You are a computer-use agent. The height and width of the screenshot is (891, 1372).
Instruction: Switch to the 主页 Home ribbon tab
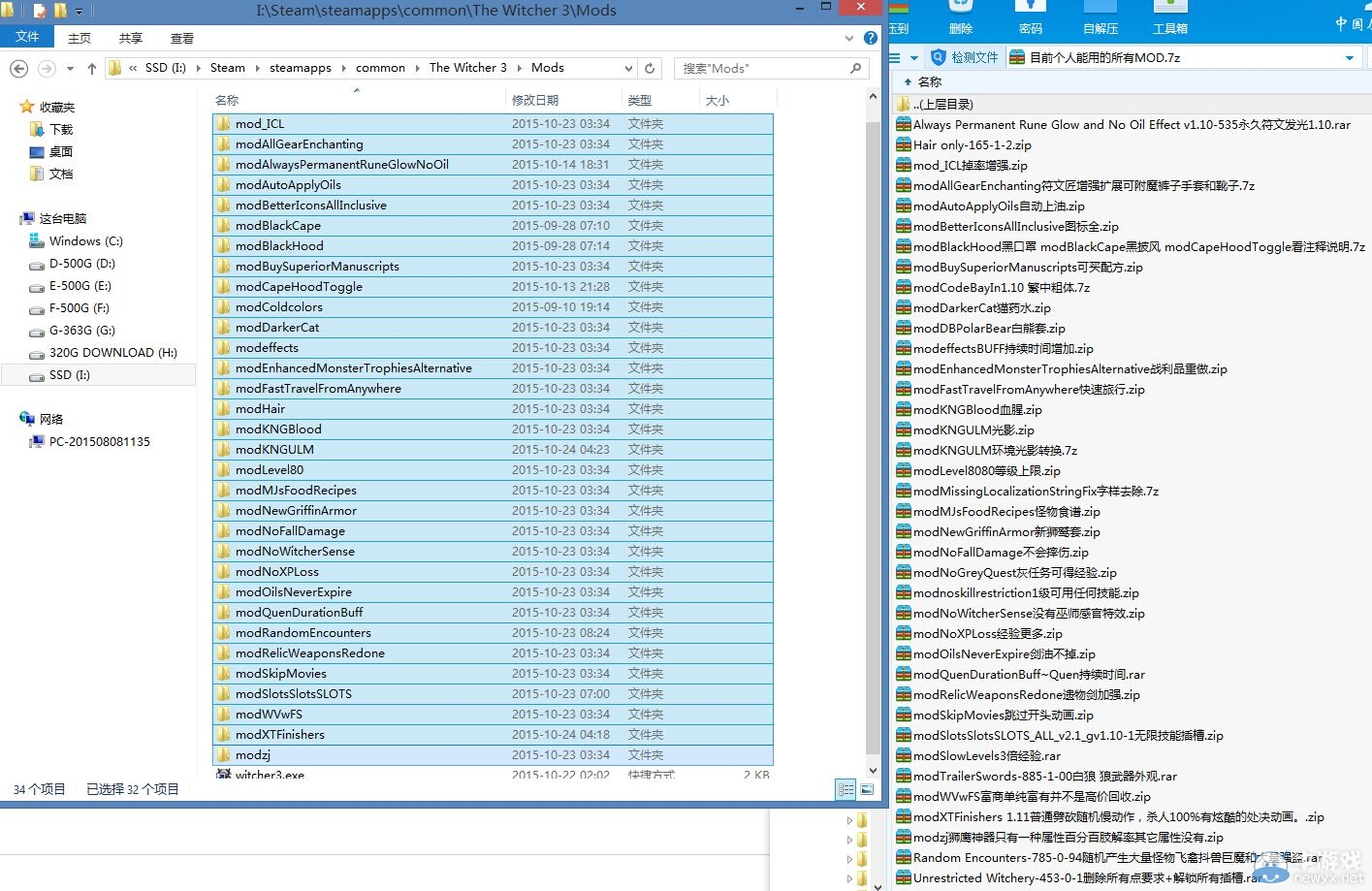click(80, 38)
